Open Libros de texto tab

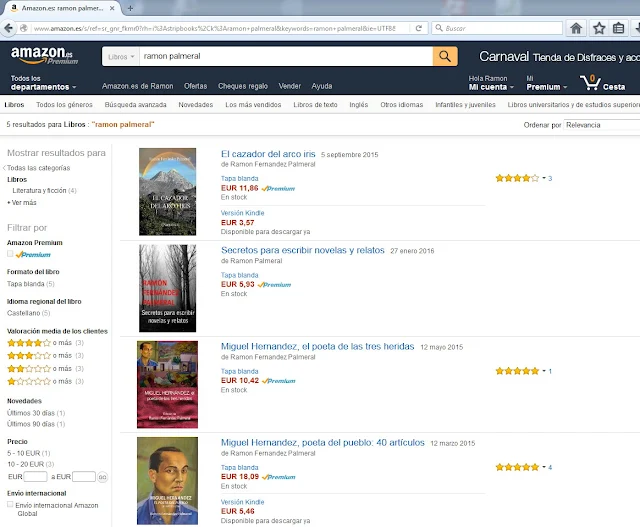pos(315,105)
